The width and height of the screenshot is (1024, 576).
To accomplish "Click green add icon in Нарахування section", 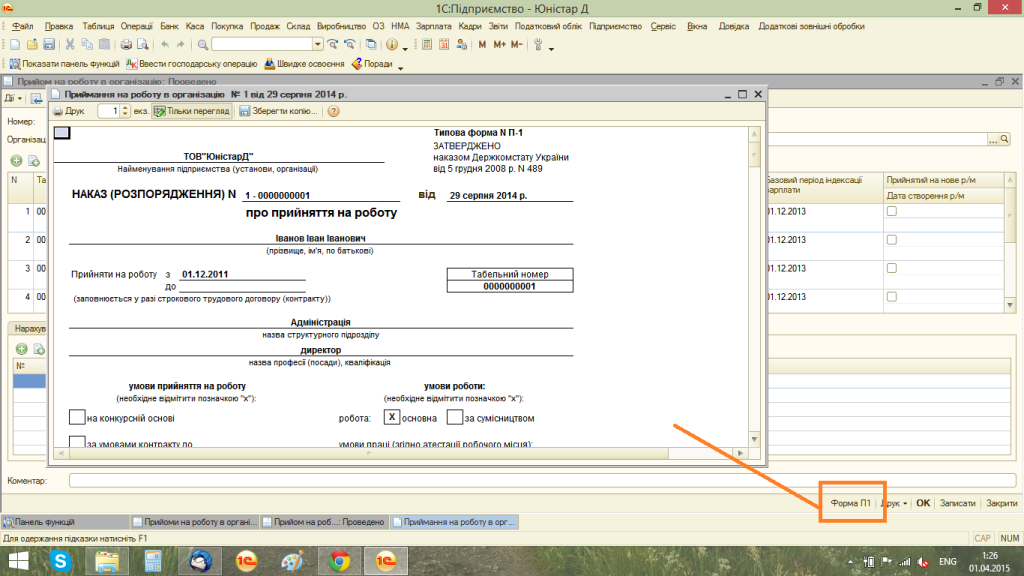I will 22,349.
